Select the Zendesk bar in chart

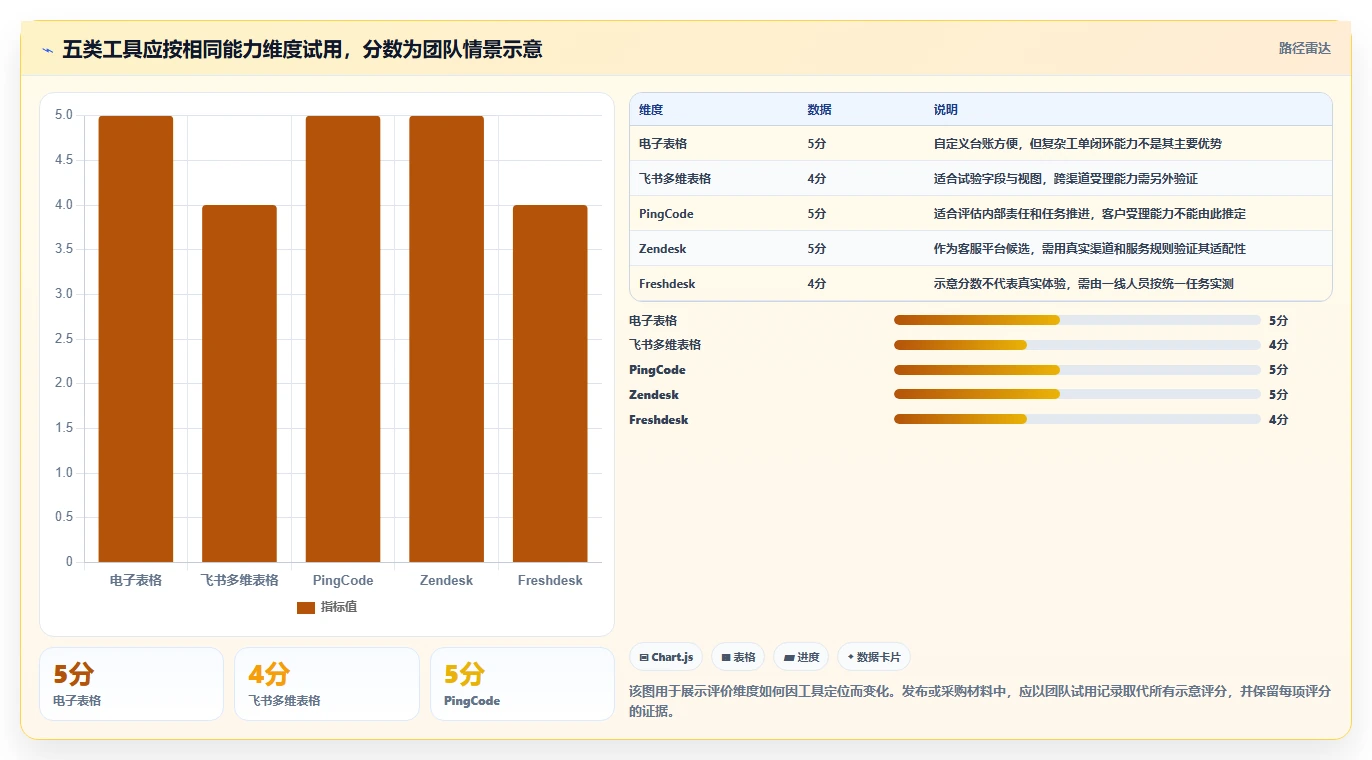coord(446,339)
